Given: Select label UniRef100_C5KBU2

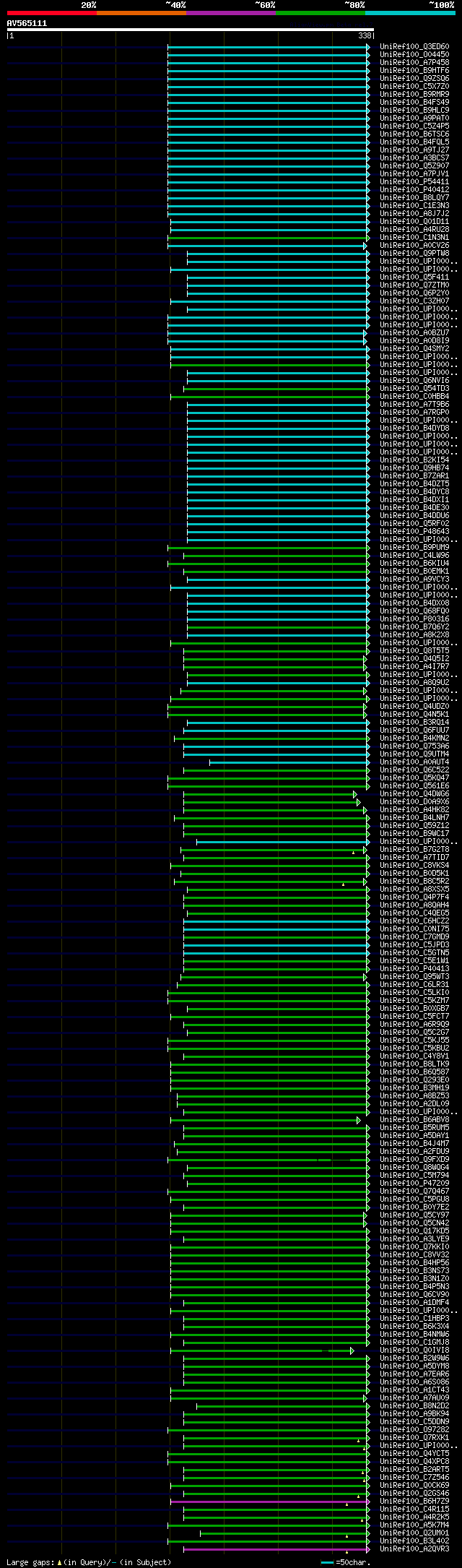Looking at the screenshot, I should pos(414,1048).
